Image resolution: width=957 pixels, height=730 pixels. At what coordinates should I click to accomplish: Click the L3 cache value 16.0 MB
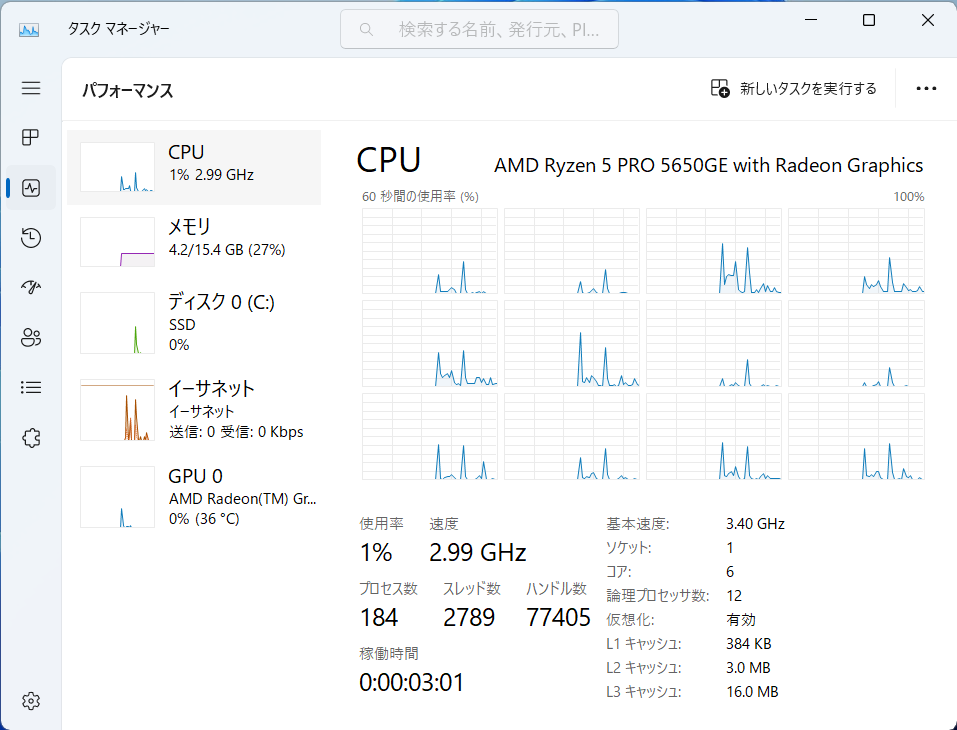(752, 692)
